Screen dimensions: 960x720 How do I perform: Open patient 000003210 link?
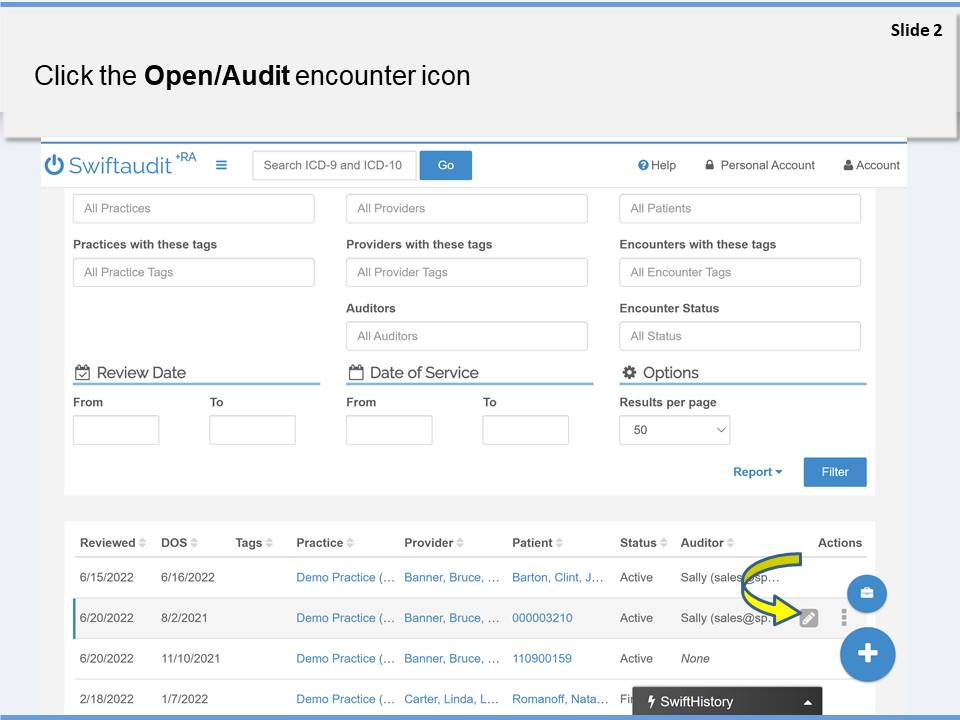click(x=542, y=618)
